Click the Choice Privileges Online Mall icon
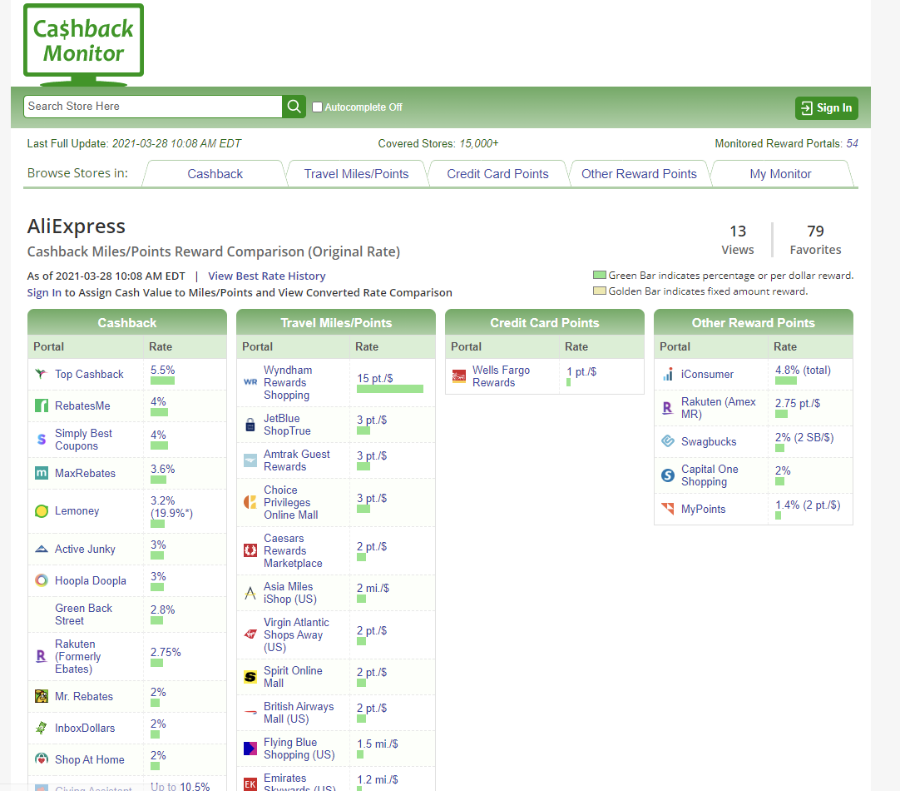The image size is (900, 791). tap(250, 502)
